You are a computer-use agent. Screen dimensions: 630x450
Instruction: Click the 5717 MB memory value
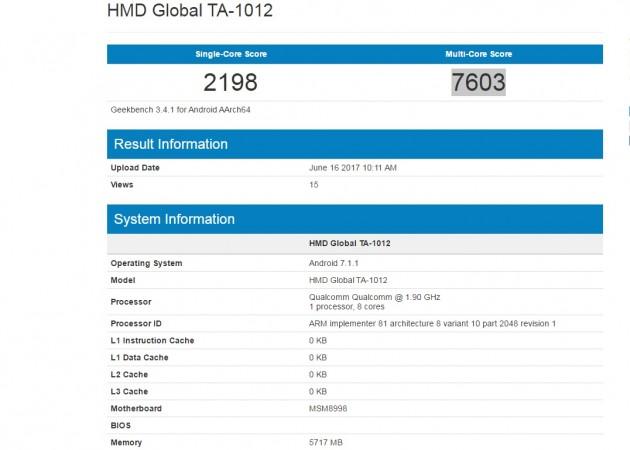click(x=326, y=442)
